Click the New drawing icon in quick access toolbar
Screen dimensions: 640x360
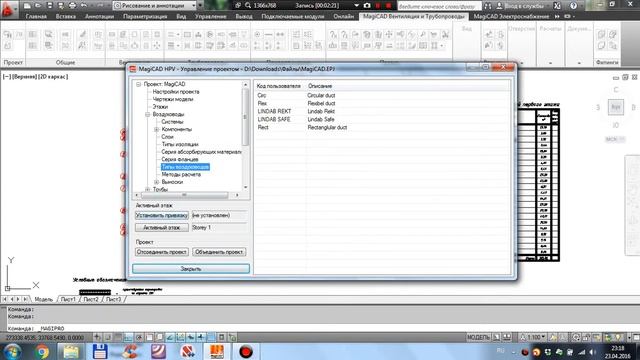27,6
